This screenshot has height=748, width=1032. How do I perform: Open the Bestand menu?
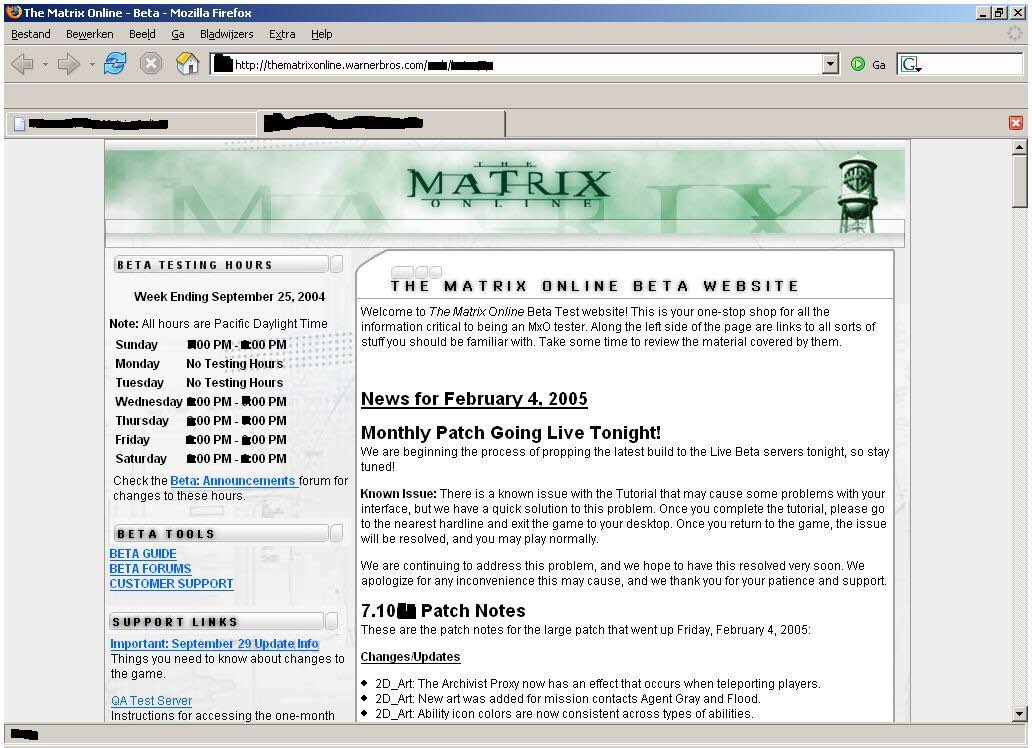click(30, 34)
